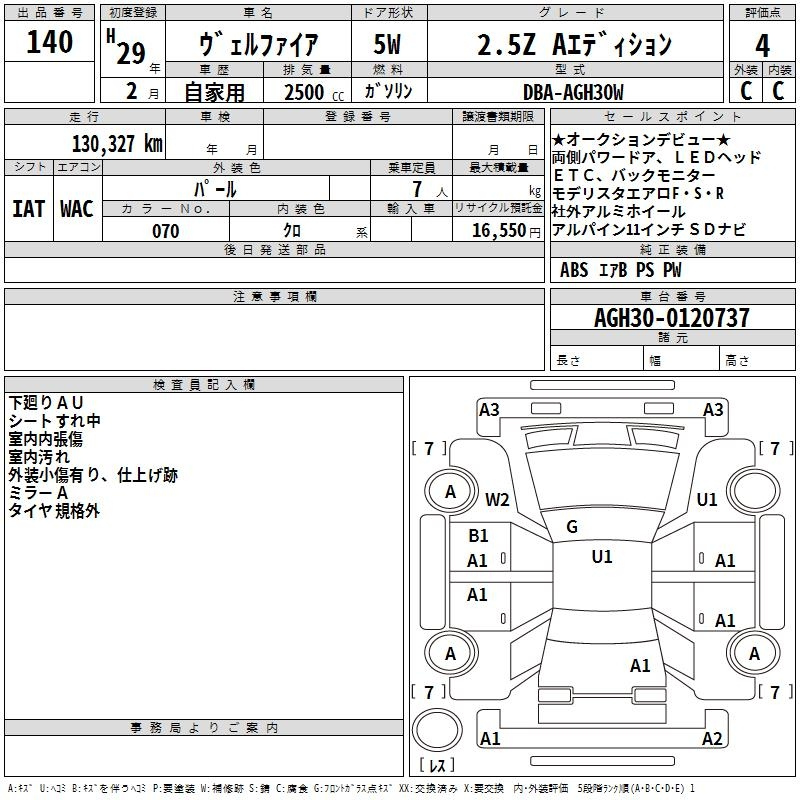Select registration year H29
This screenshot has height=800, width=800.
tap(126, 47)
